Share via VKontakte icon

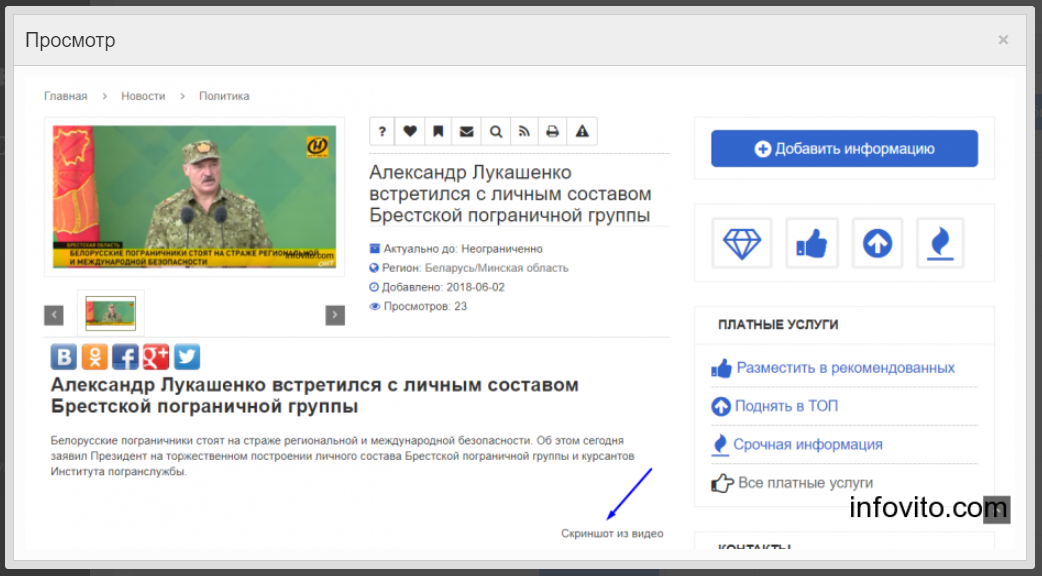(64, 357)
